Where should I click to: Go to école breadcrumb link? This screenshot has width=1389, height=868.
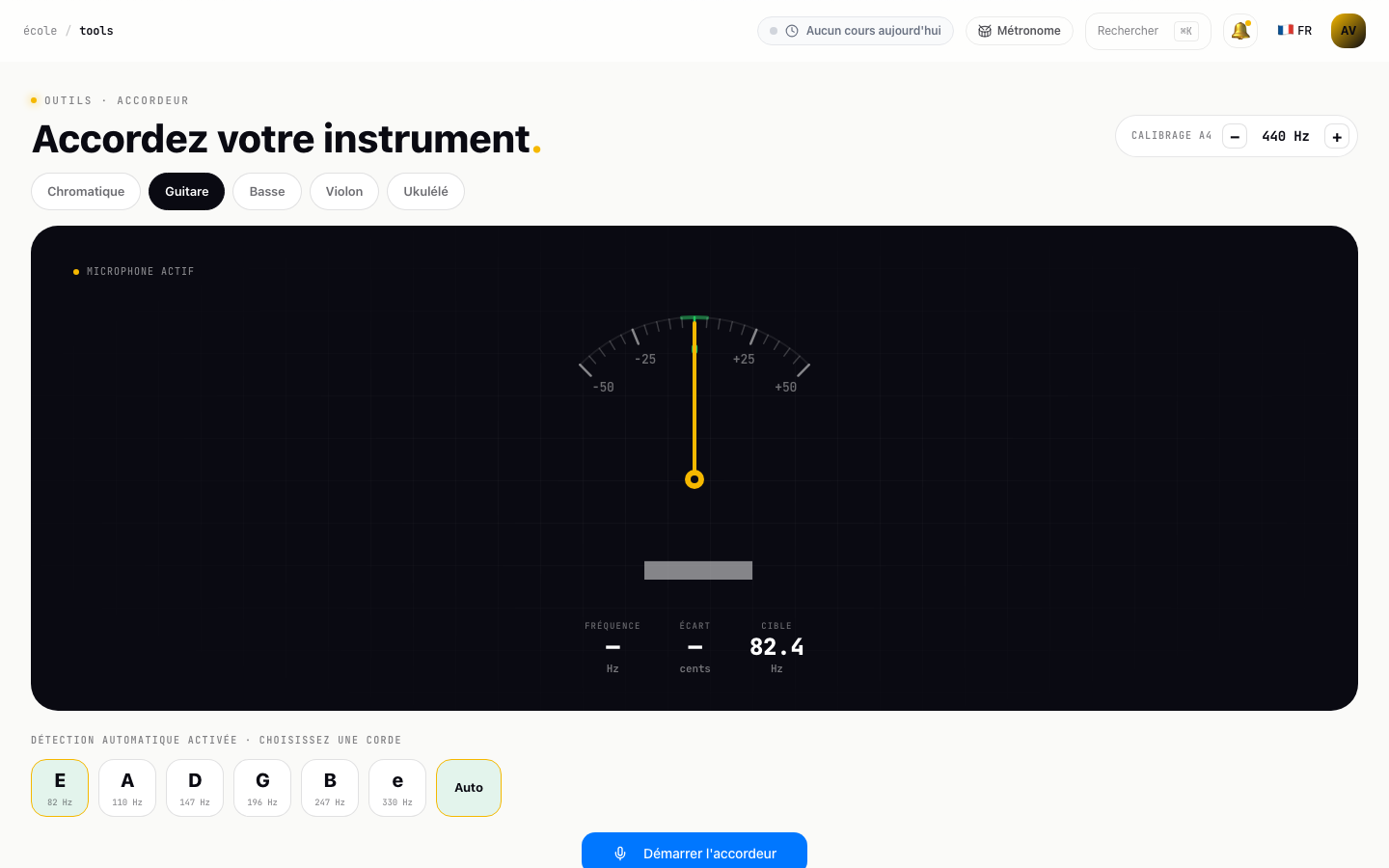coord(41,31)
